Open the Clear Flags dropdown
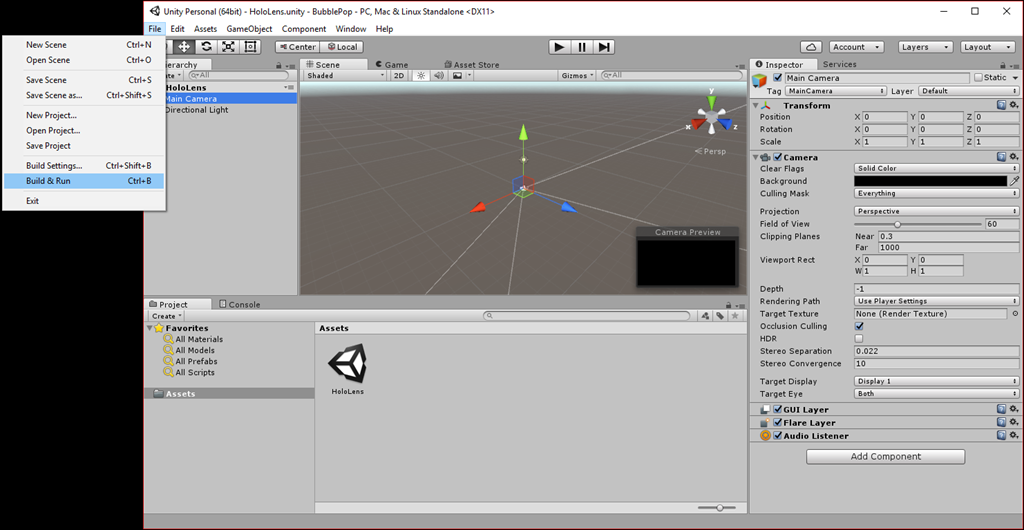Viewport: 1024px width, 530px height. pyautogui.click(x=936, y=168)
